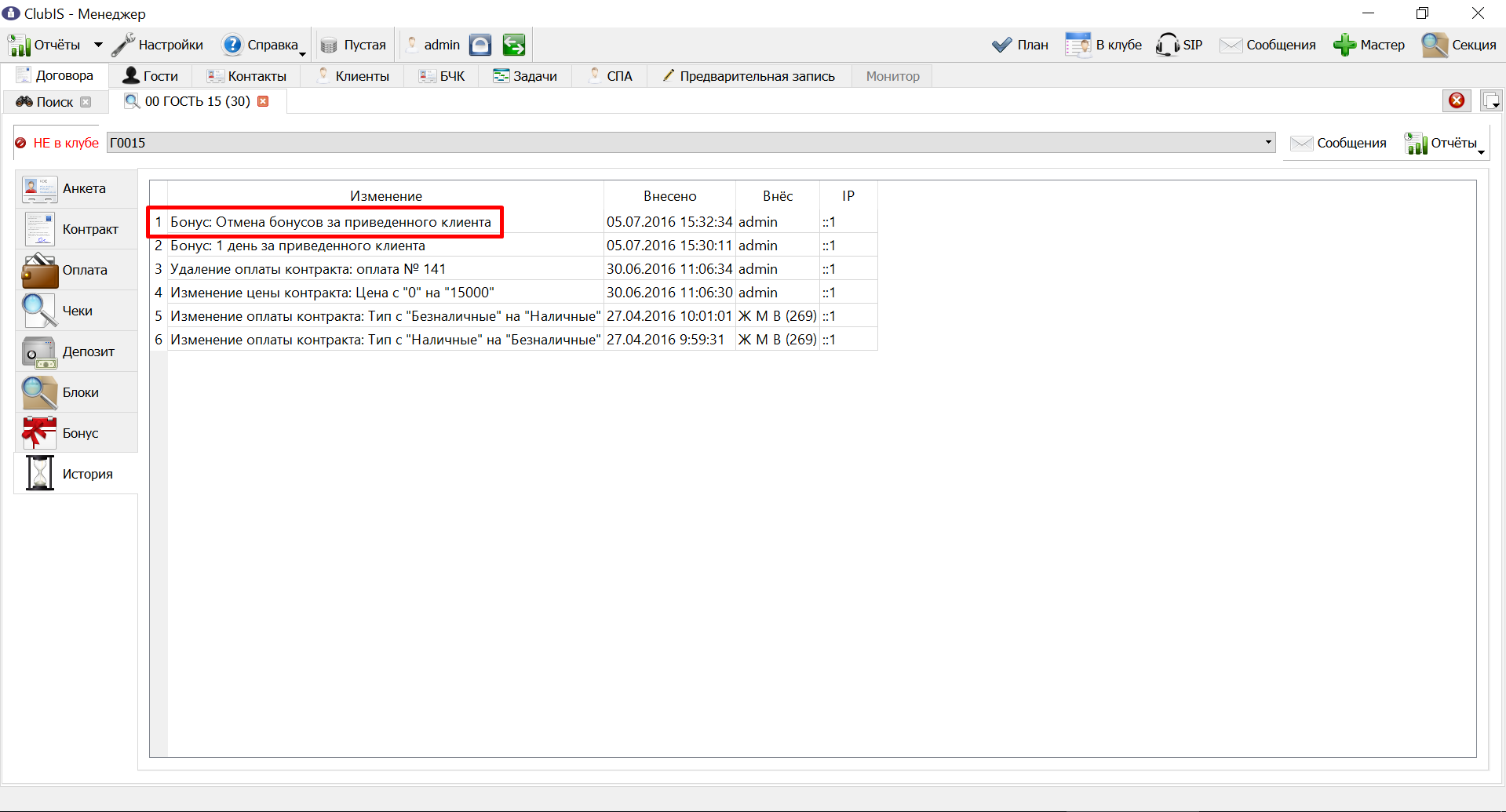The image size is (1506, 812).
Task: Open the Предварительная запись tab
Action: click(x=749, y=76)
